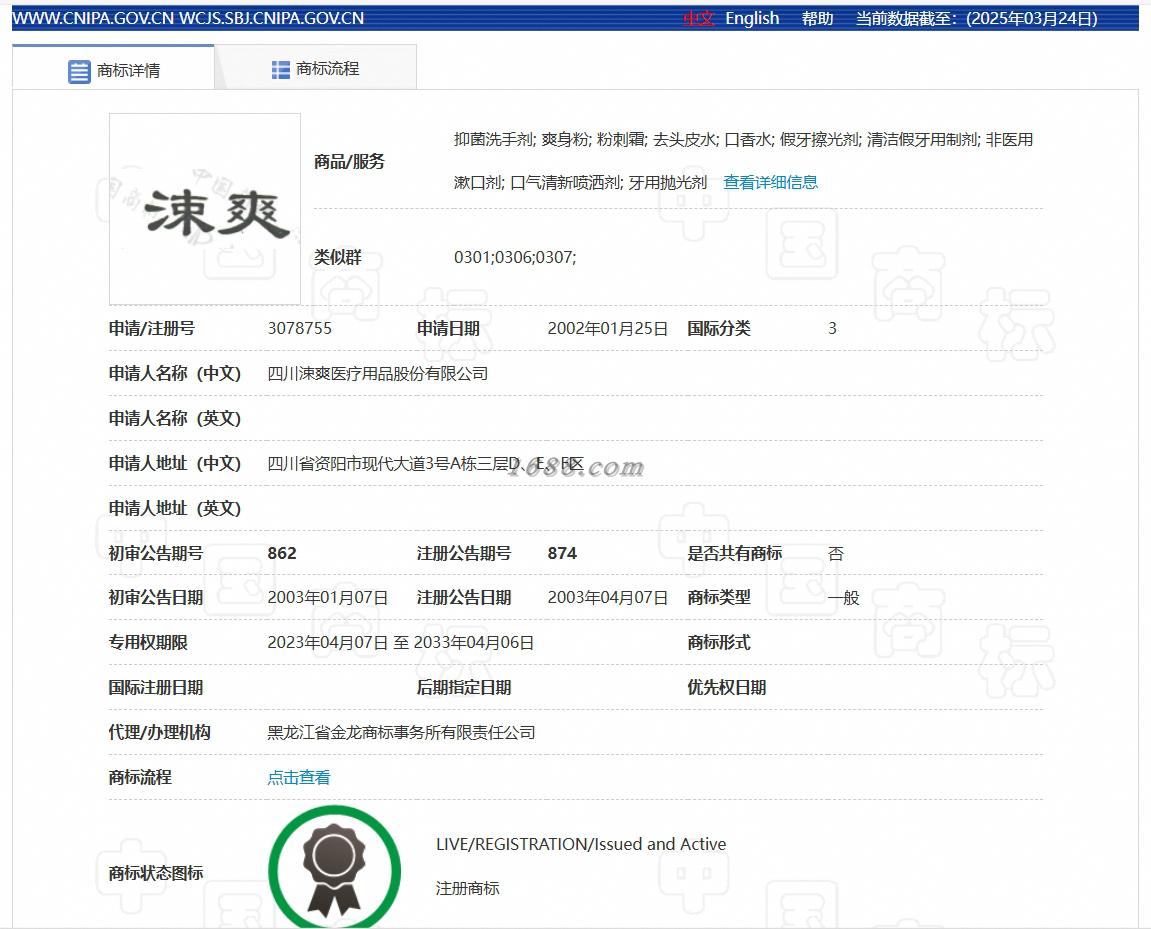This screenshot has height=929, width=1151.
Task: Open the 帮助 help link
Action: point(817,18)
